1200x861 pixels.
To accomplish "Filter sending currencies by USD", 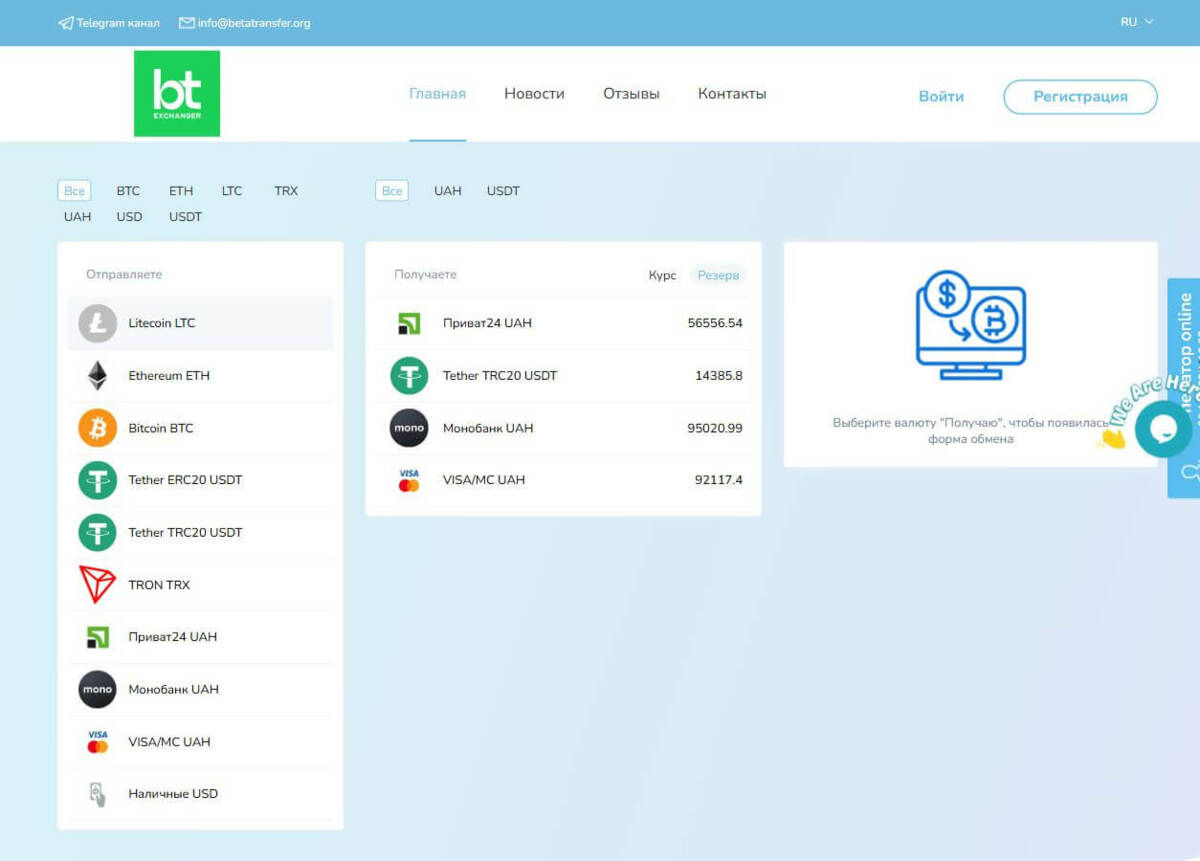I will [129, 217].
